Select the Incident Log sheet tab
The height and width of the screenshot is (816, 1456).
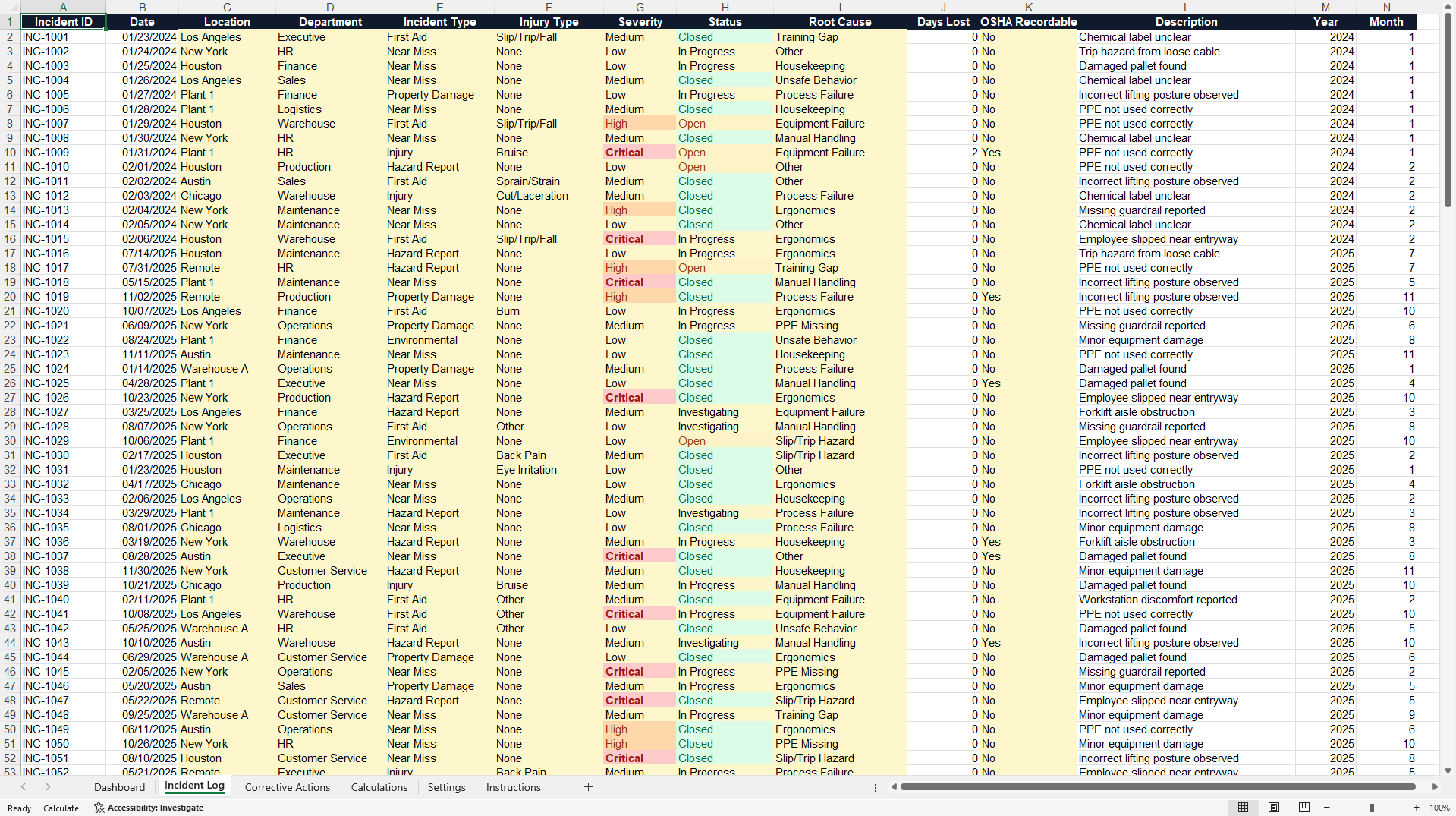point(194,786)
